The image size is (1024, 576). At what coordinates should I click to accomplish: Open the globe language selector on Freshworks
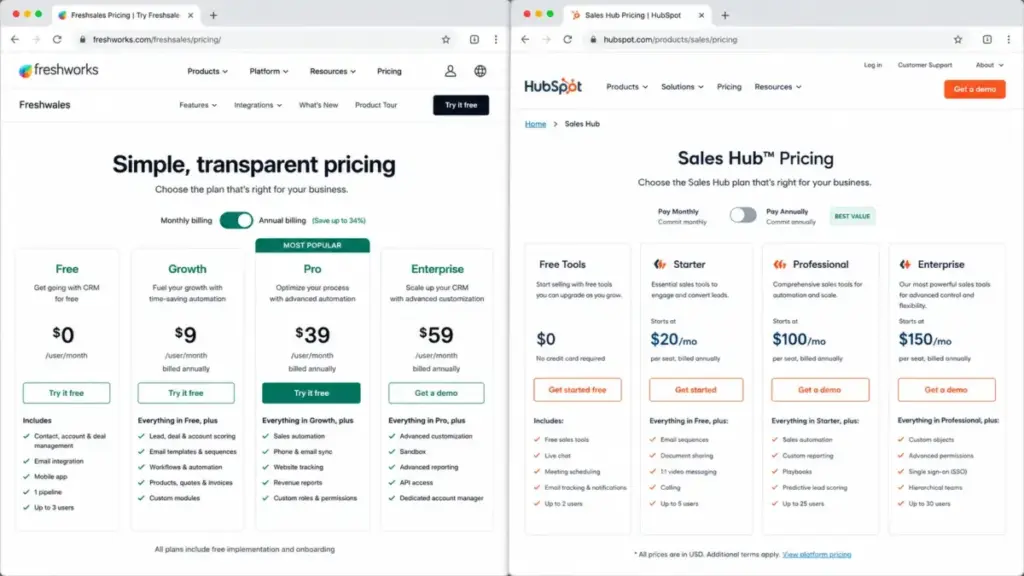pyautogui.click(x=480, y=71)
